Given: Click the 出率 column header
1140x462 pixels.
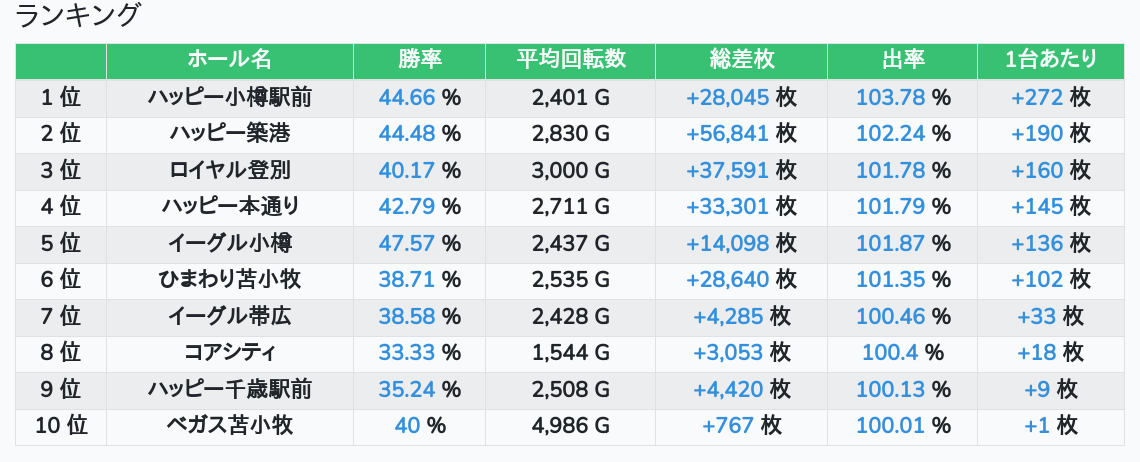Looking at the screenshot, I should 902,60.
